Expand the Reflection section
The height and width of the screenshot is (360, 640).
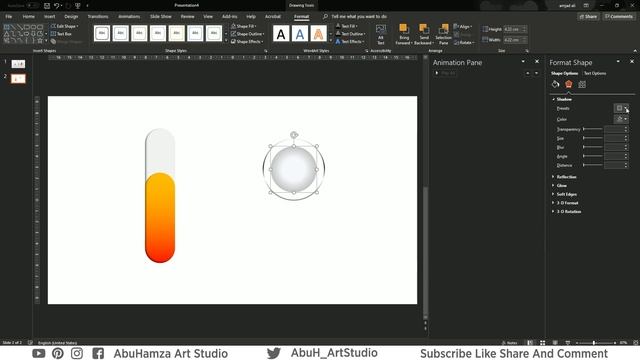(564, 177)
